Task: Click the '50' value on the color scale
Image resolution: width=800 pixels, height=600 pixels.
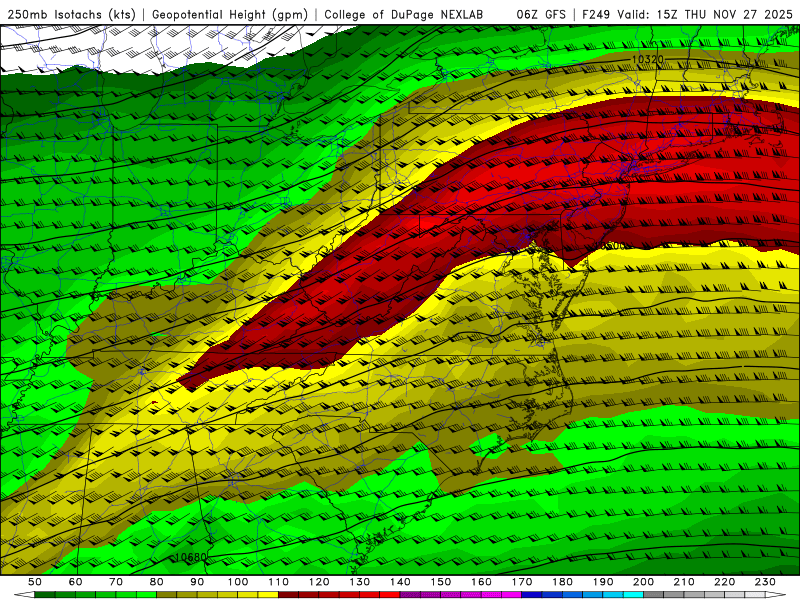Action: (x=35, y=582)
